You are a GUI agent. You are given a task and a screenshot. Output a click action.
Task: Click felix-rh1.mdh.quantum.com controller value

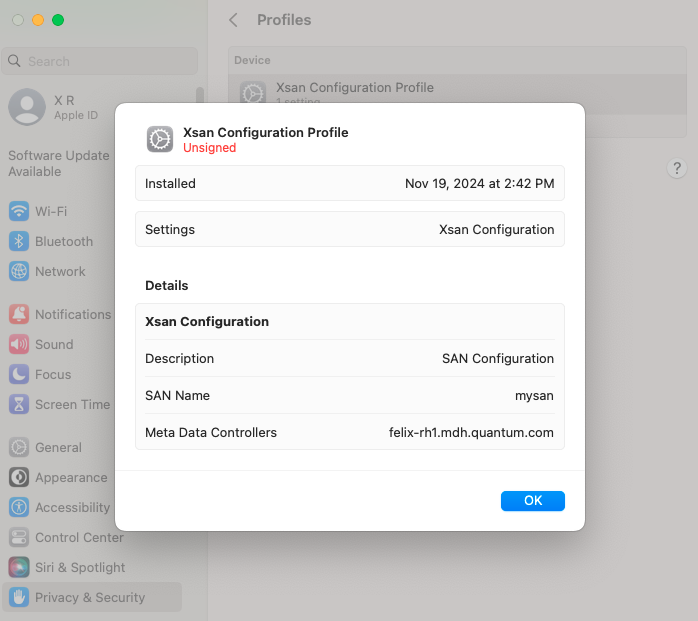[x=471, y=433]
